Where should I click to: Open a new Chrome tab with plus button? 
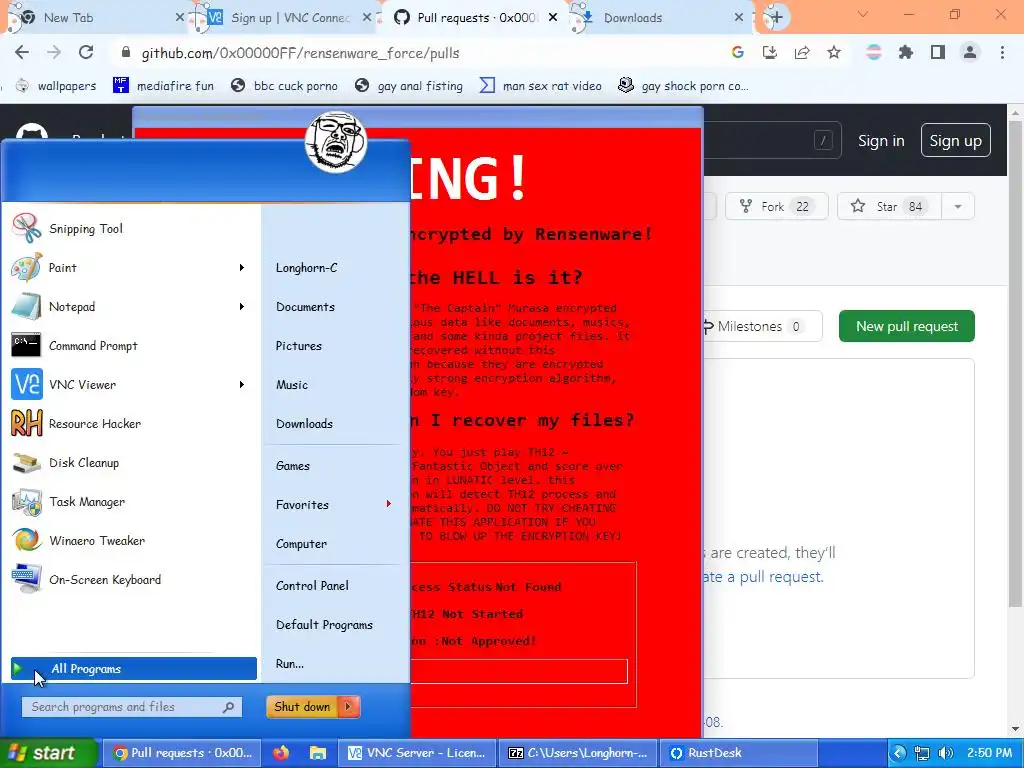pos(776,17)
